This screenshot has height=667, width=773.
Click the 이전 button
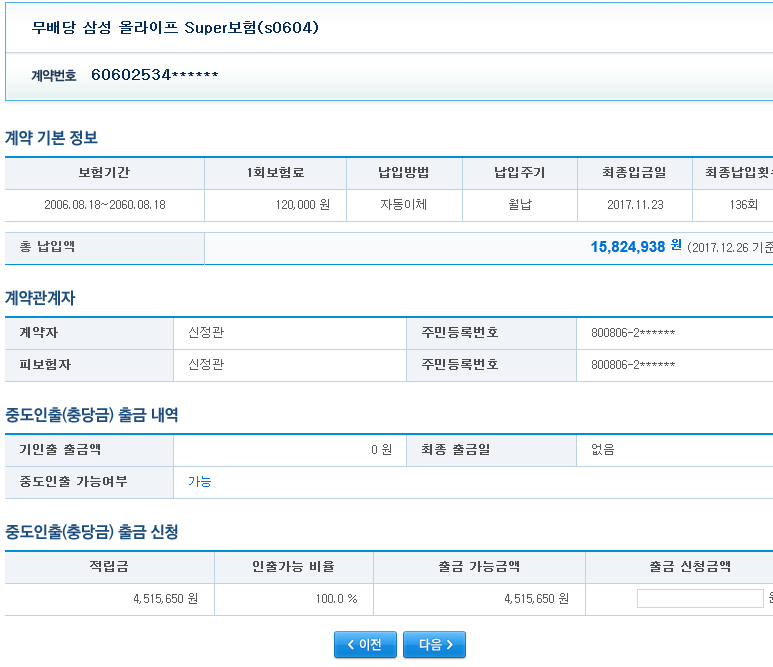pos(365,645)
